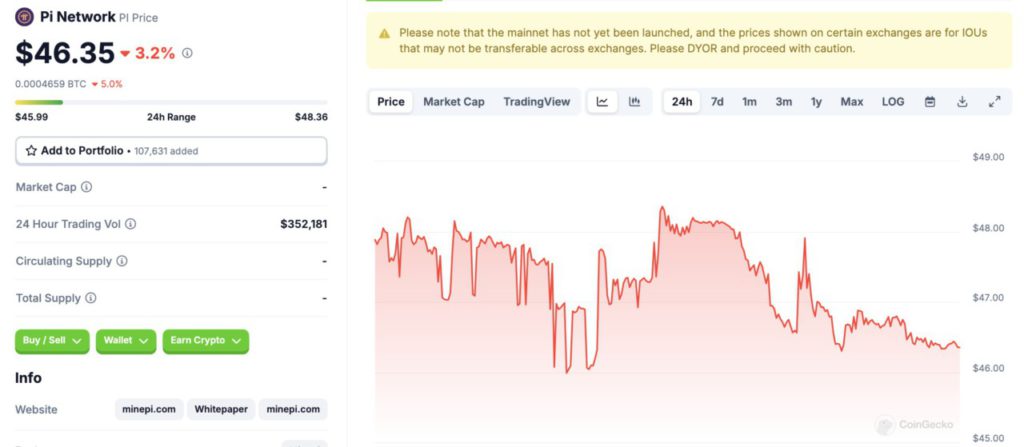This screenshot has width=1024, height=447.
Task: Switch to candlestick chart view icon
Action: tap(634, 102)
